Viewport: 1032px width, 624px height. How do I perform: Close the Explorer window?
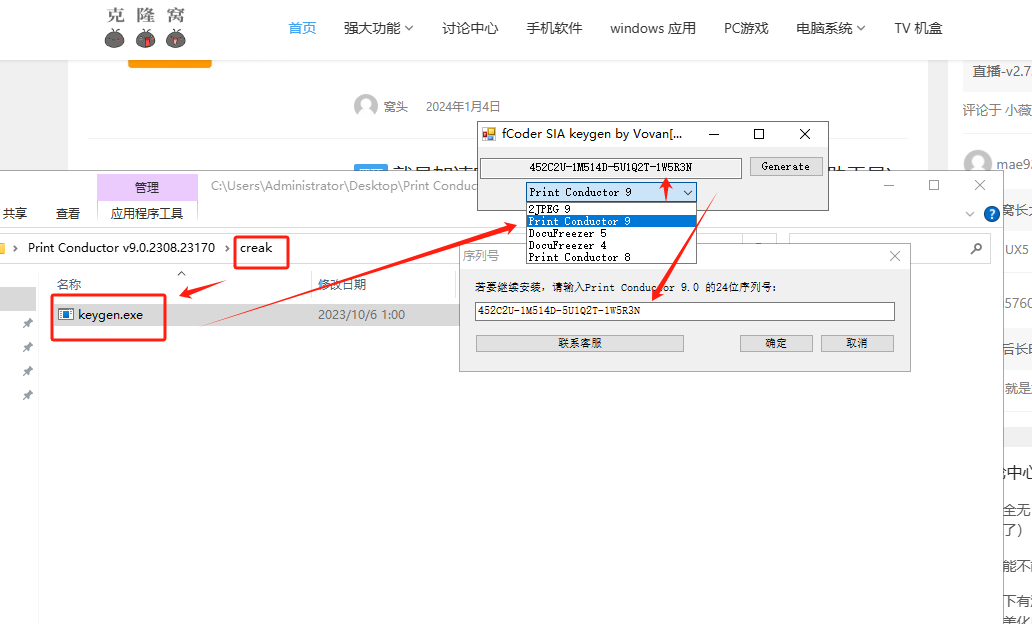980,186
